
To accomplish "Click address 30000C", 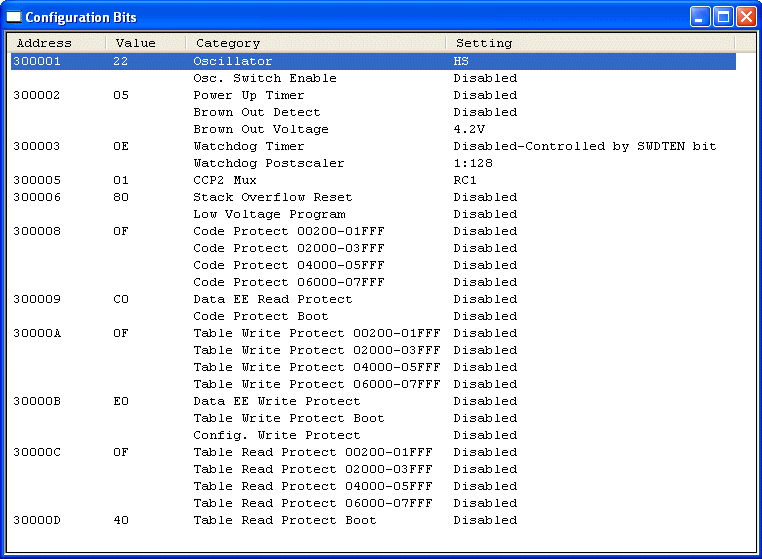I will click(37, 453).
